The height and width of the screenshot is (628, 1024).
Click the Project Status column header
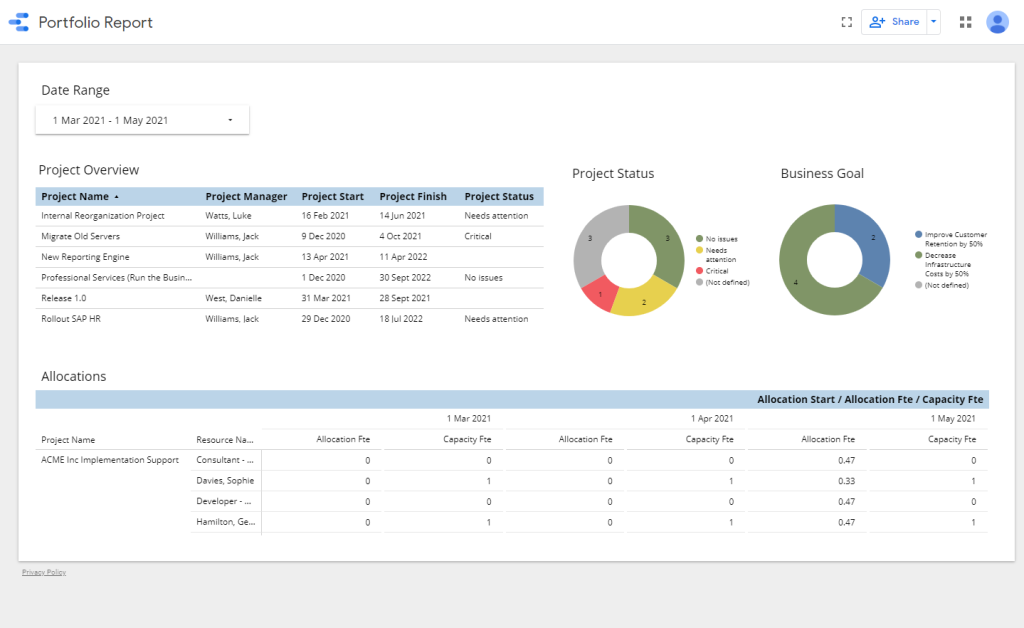coord(499,197)
